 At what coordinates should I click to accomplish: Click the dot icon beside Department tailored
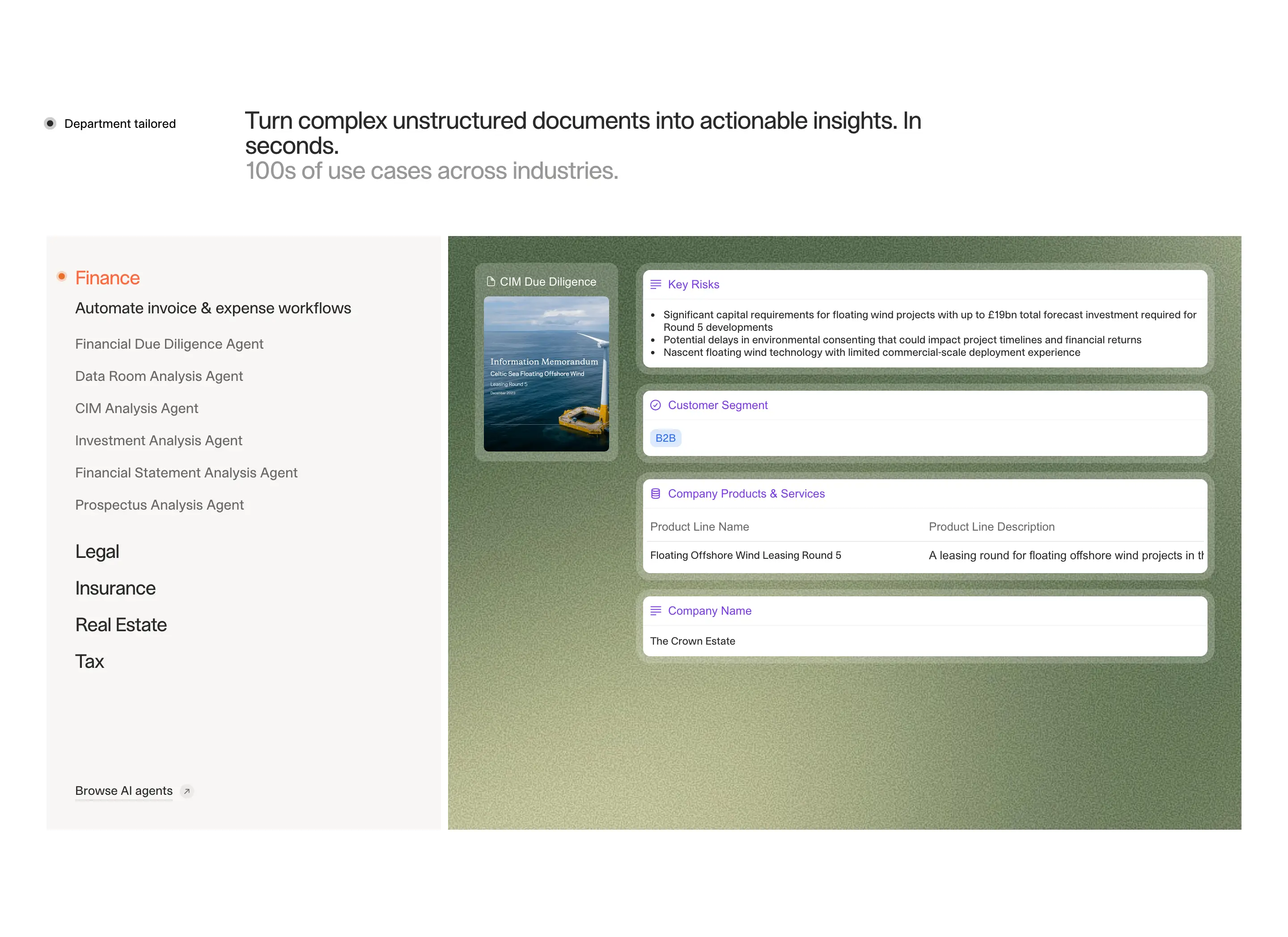click(x=50, y=123)
